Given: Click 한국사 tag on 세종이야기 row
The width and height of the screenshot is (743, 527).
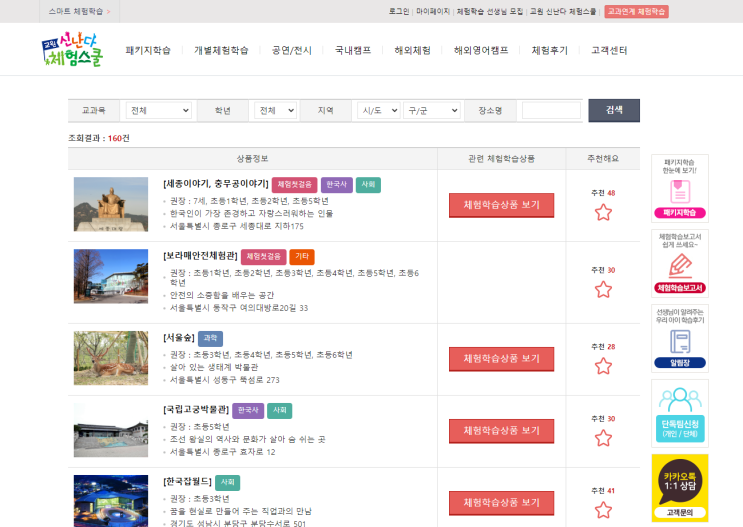Looking at the screenshot, I should point(336,184).
